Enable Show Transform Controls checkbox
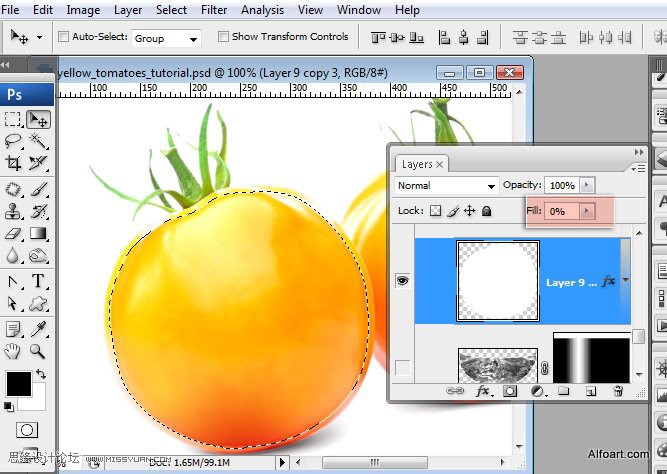 coord(223,37)
